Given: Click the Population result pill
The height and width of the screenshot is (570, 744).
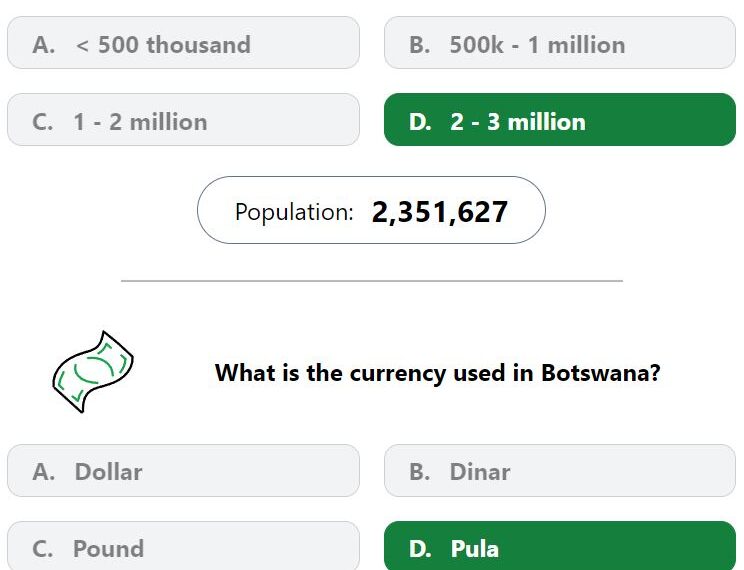Looking at the screenshot, I should coord(371,210).
